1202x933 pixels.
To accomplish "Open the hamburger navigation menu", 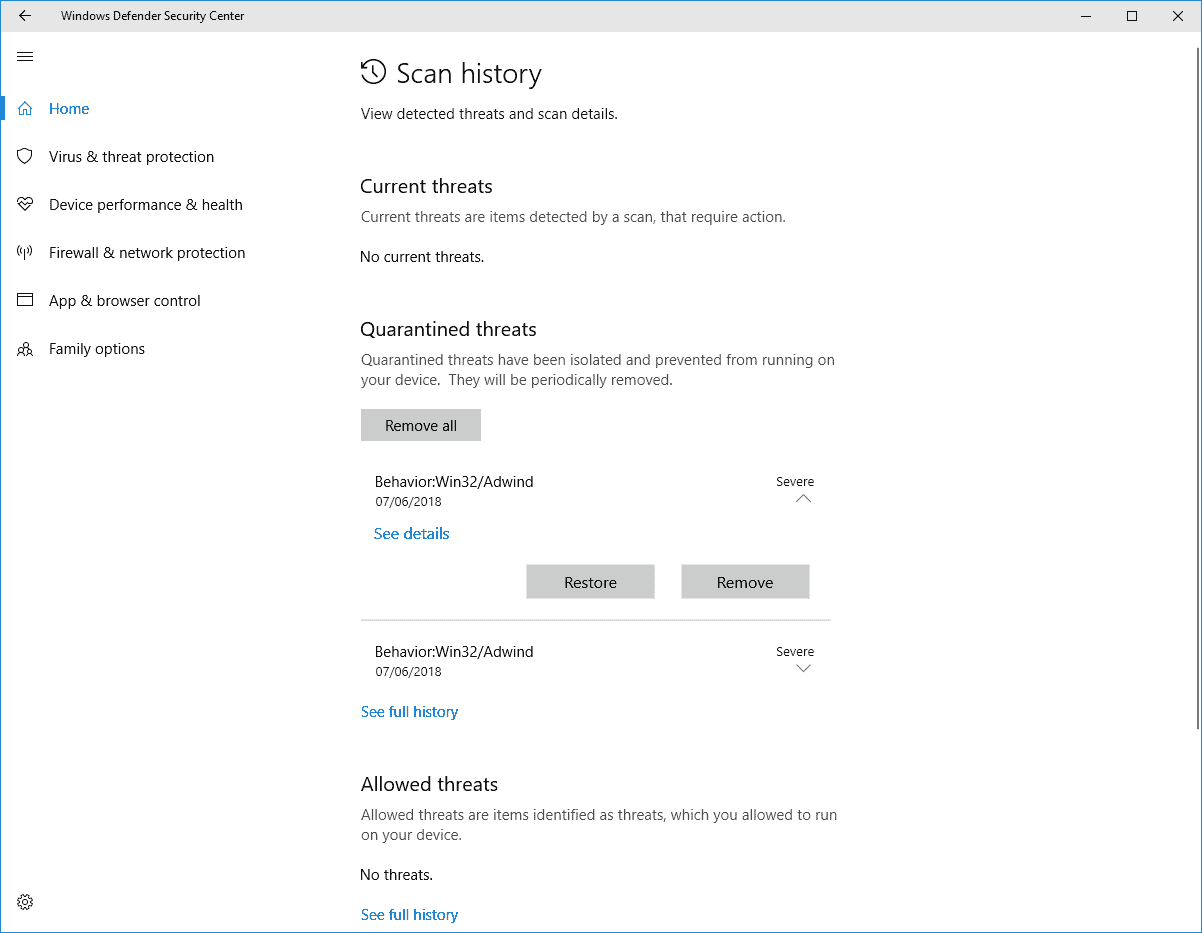I will 25,57.
